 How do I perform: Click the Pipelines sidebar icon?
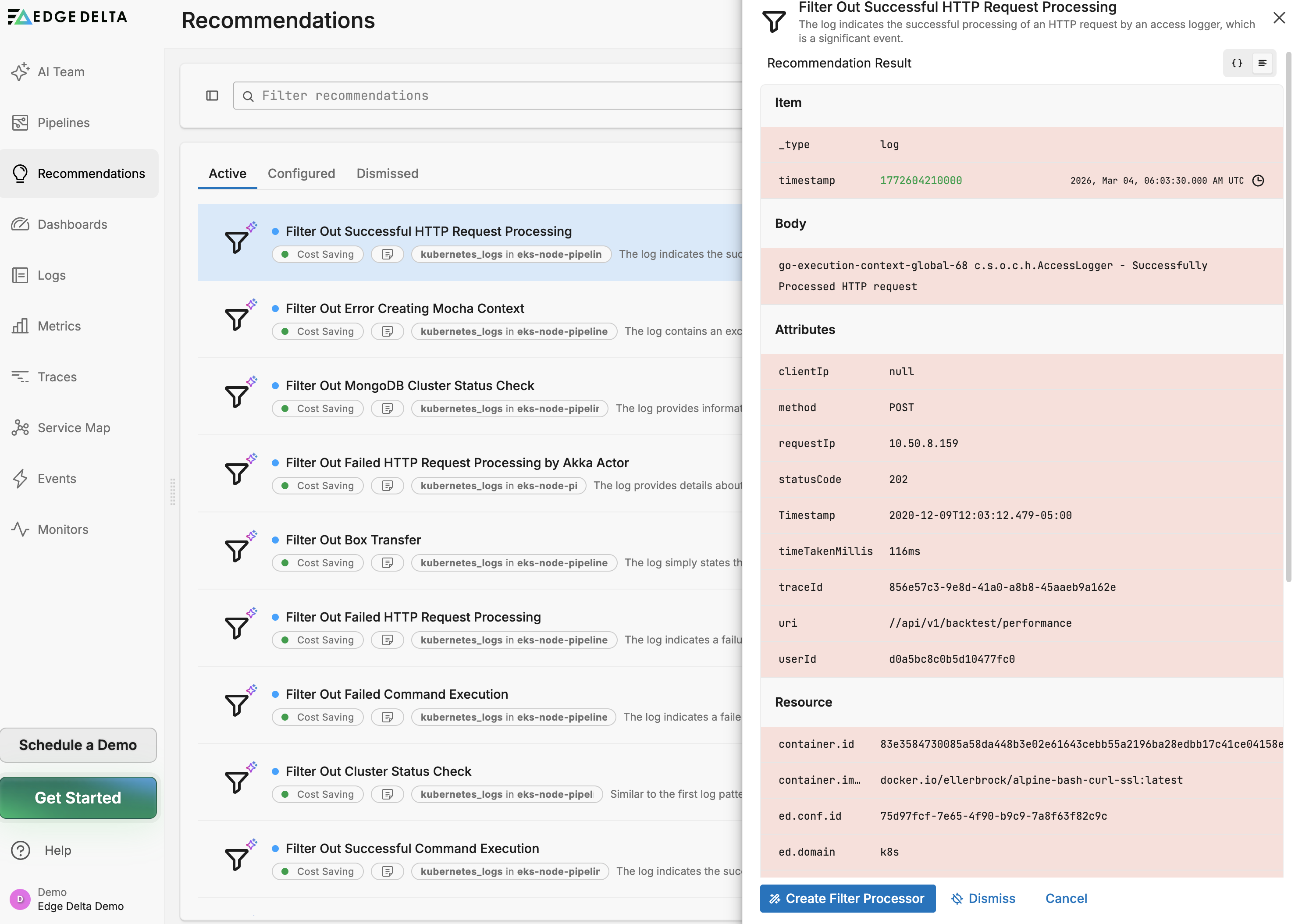click(21, 123)
